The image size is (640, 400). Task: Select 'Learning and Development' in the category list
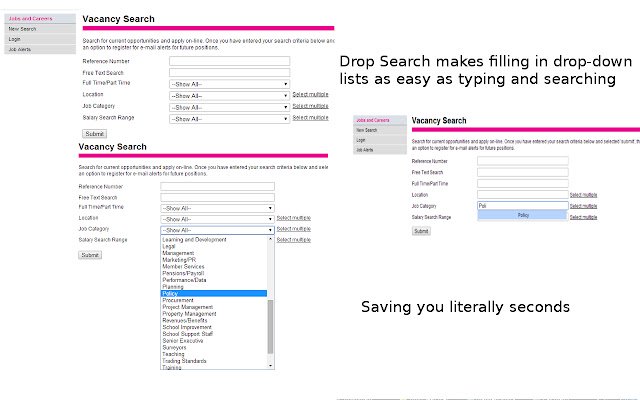pyautogui.click(x=214, y=240)
